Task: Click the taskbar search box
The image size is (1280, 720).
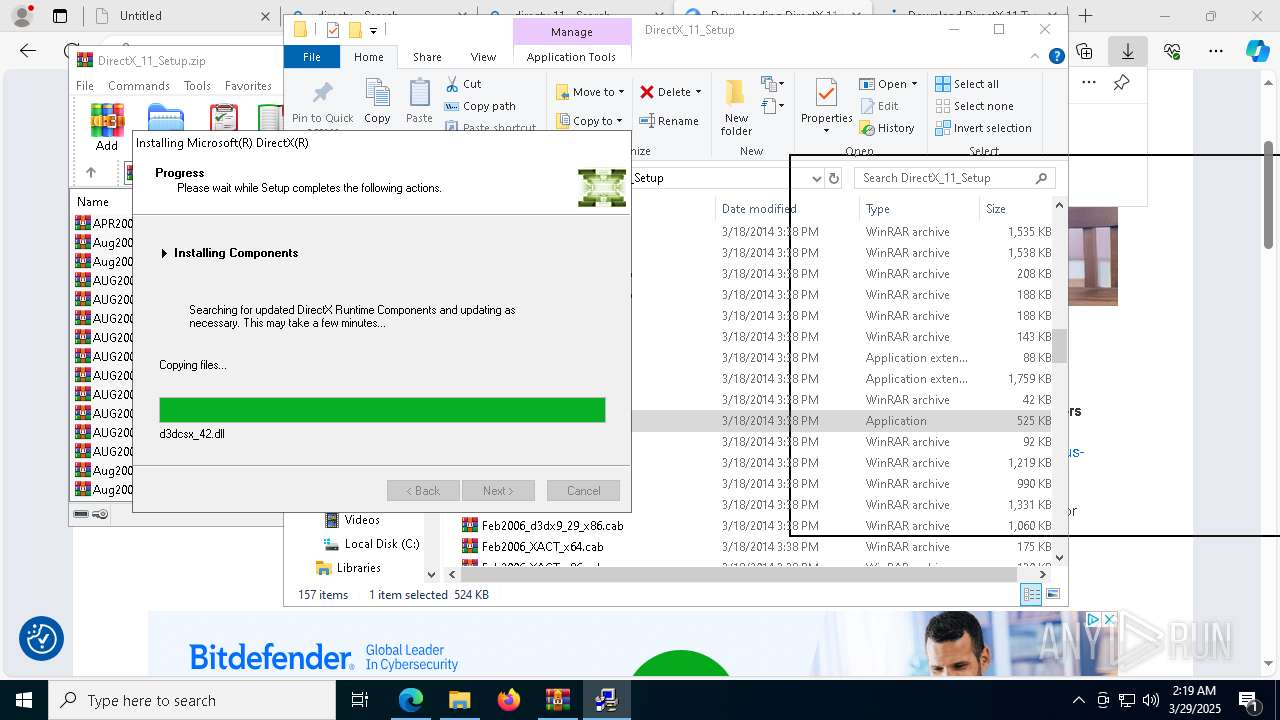Action: [192, 700]
